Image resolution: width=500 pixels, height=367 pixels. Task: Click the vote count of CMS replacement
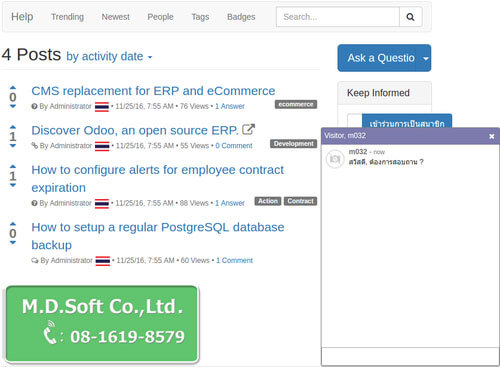(13, 97)
